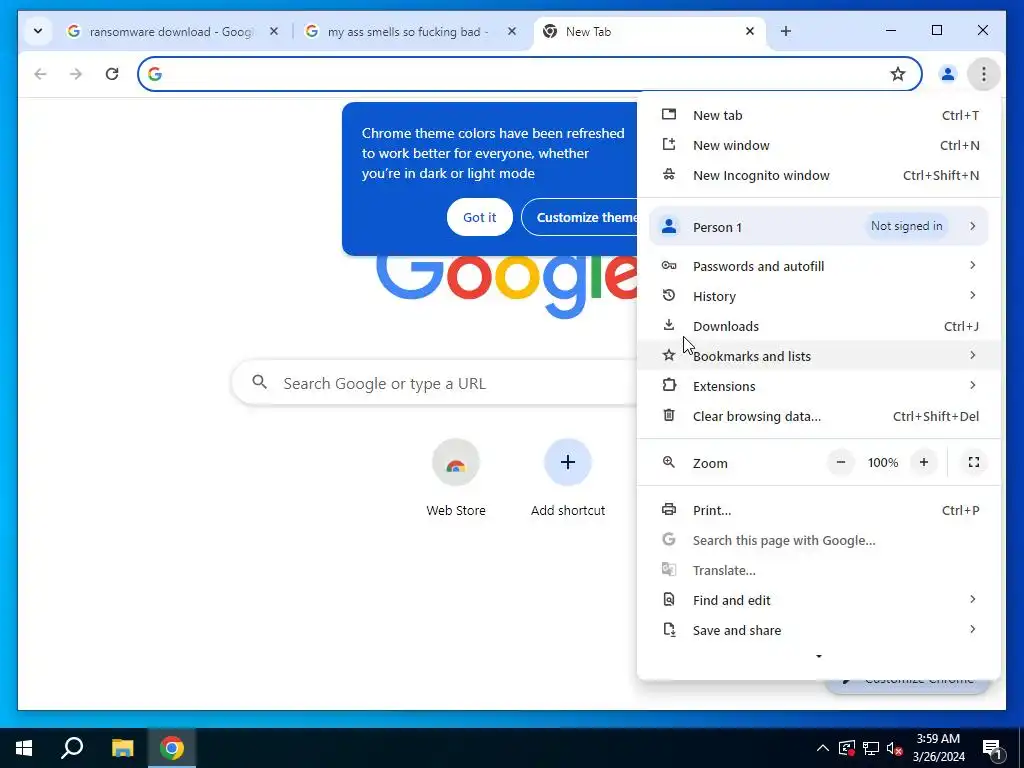The image size is (1024, 768).
Task: Expand History submenu
Action: click(819, 296)
